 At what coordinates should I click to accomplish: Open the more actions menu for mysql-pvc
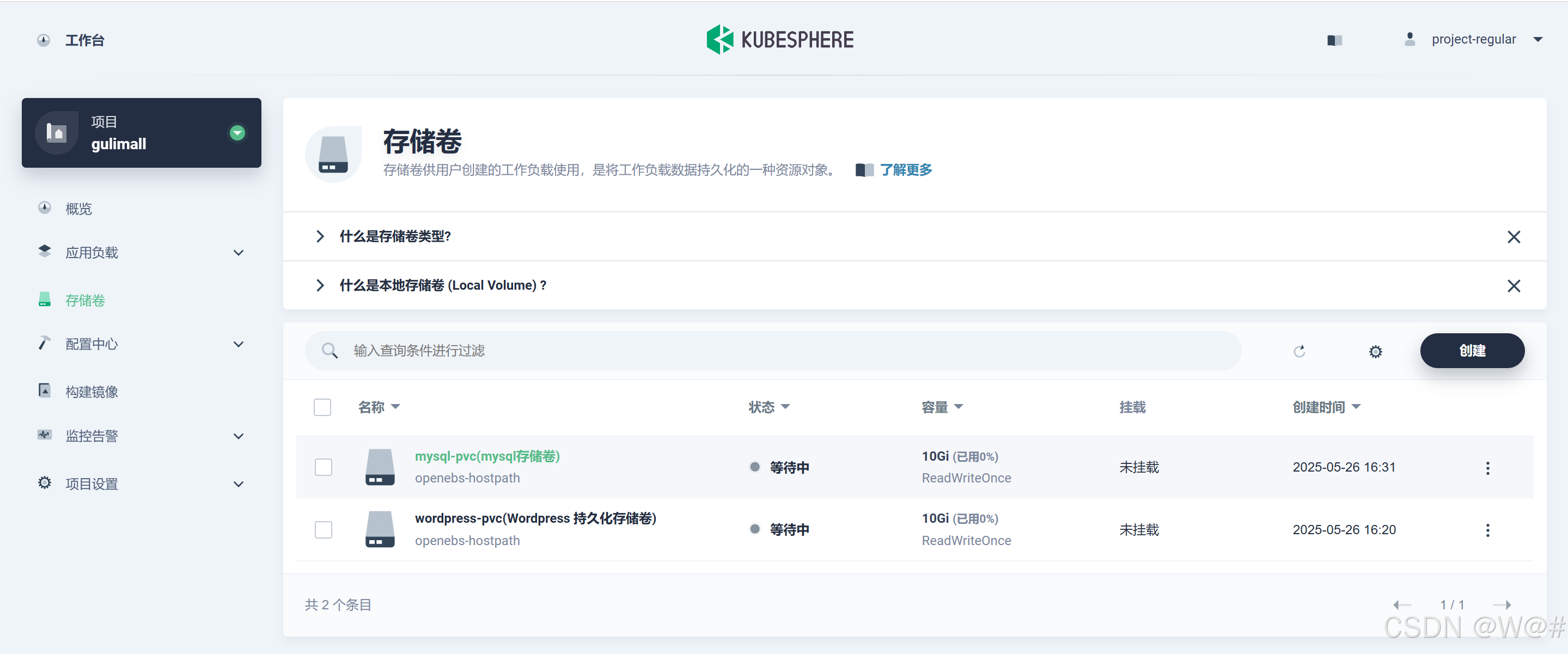point(1487,468)
